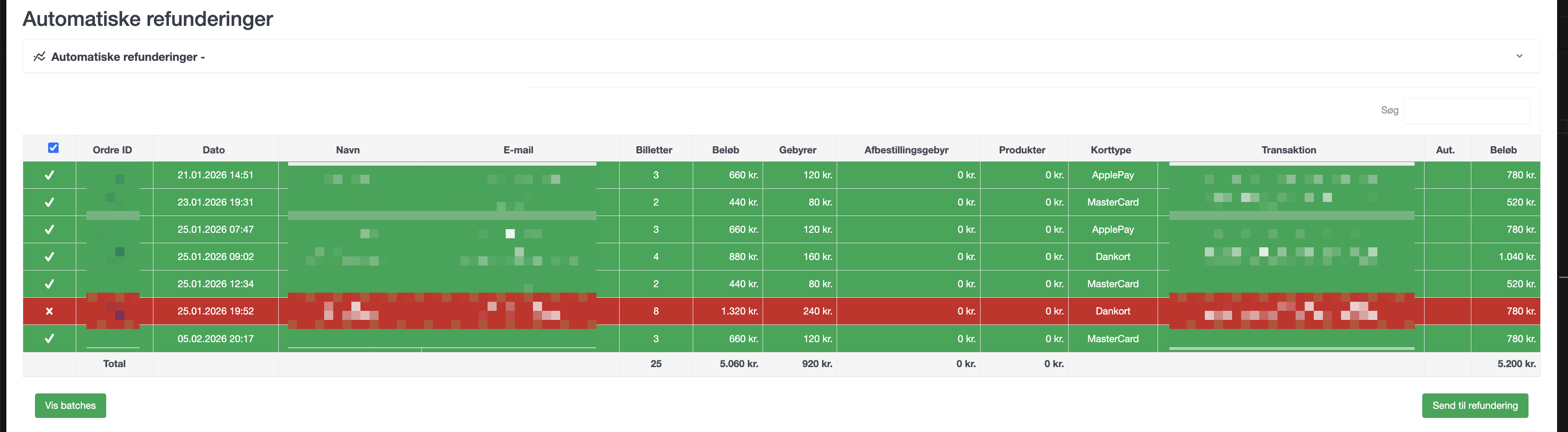
Task: Expand the Automatiske refunderinger panel chevron
Action: [1519, 56]
